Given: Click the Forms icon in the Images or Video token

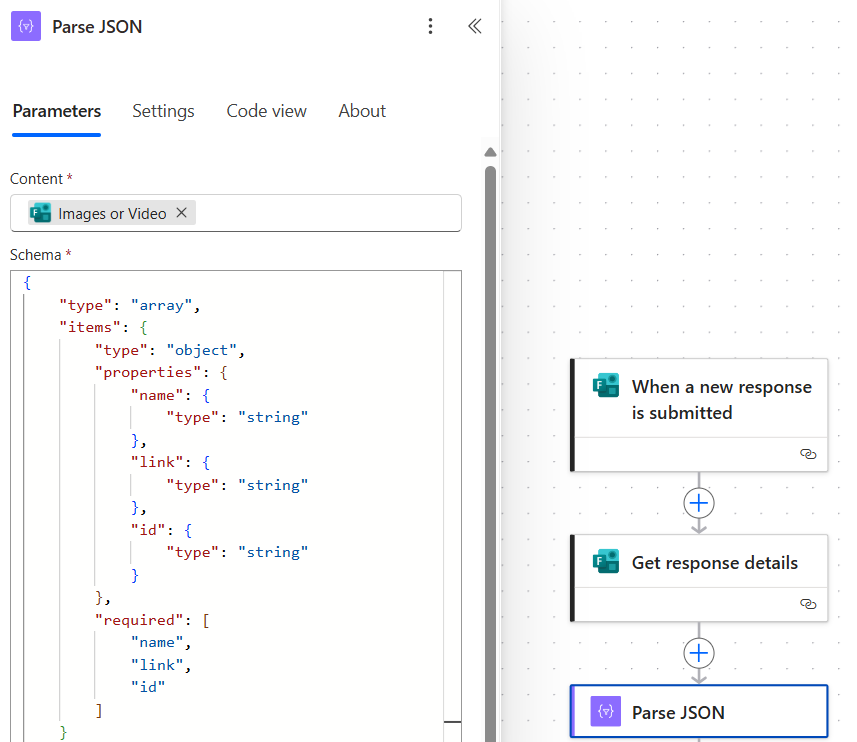Looking at the screenshot, I should (40, 212).
